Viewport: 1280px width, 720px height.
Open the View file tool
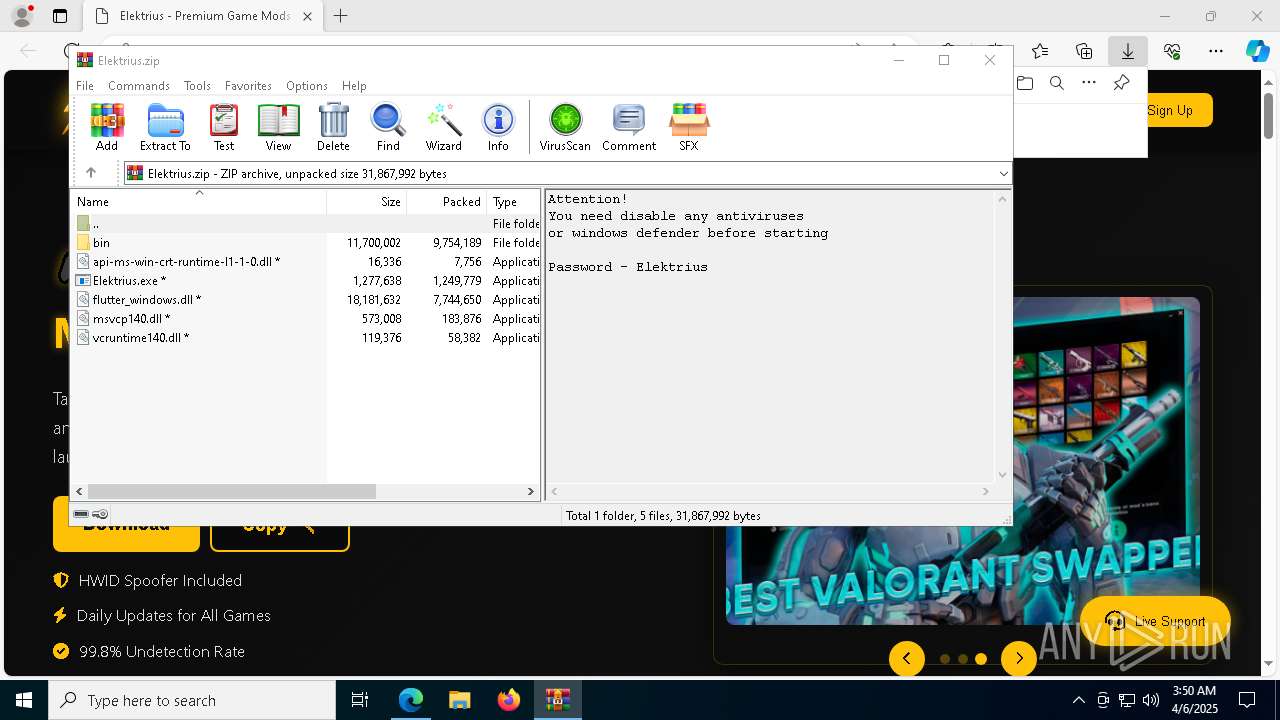coord(278,127)
